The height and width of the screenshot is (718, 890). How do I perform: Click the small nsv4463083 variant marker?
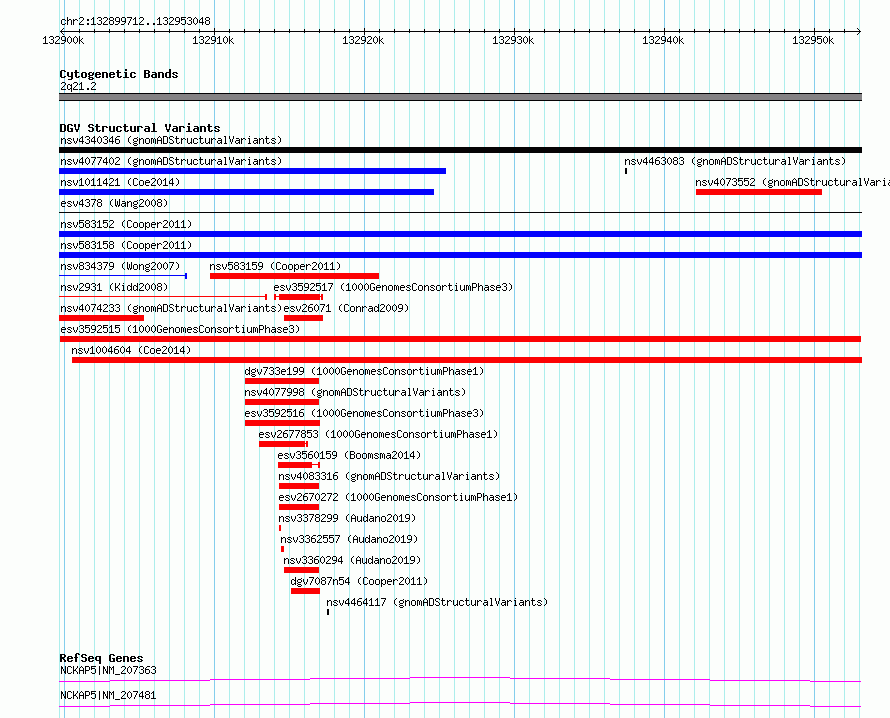point(626,171)
